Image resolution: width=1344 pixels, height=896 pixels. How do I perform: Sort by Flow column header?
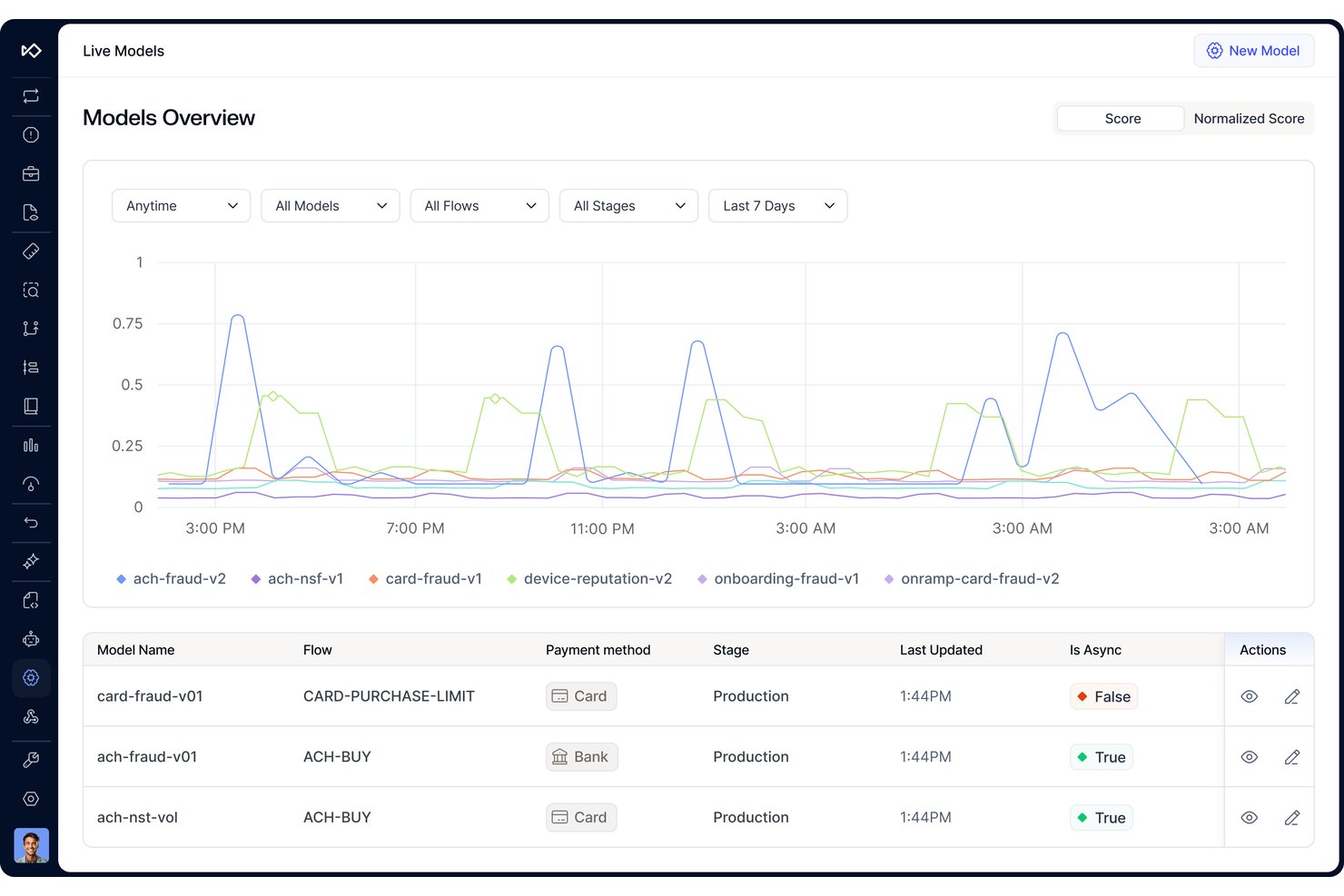coord(318,650)
